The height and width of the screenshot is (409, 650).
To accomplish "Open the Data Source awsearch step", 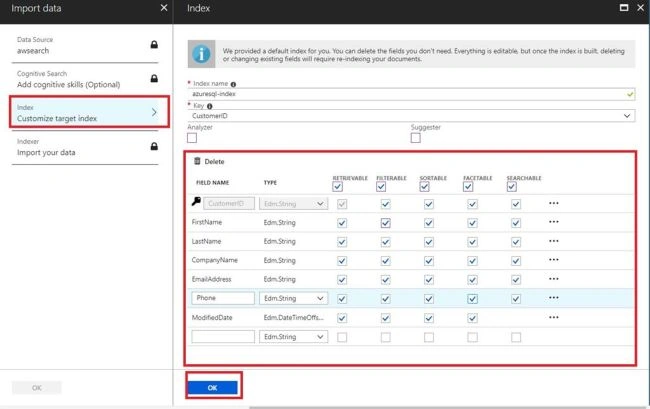I will [x=85, y=46].
